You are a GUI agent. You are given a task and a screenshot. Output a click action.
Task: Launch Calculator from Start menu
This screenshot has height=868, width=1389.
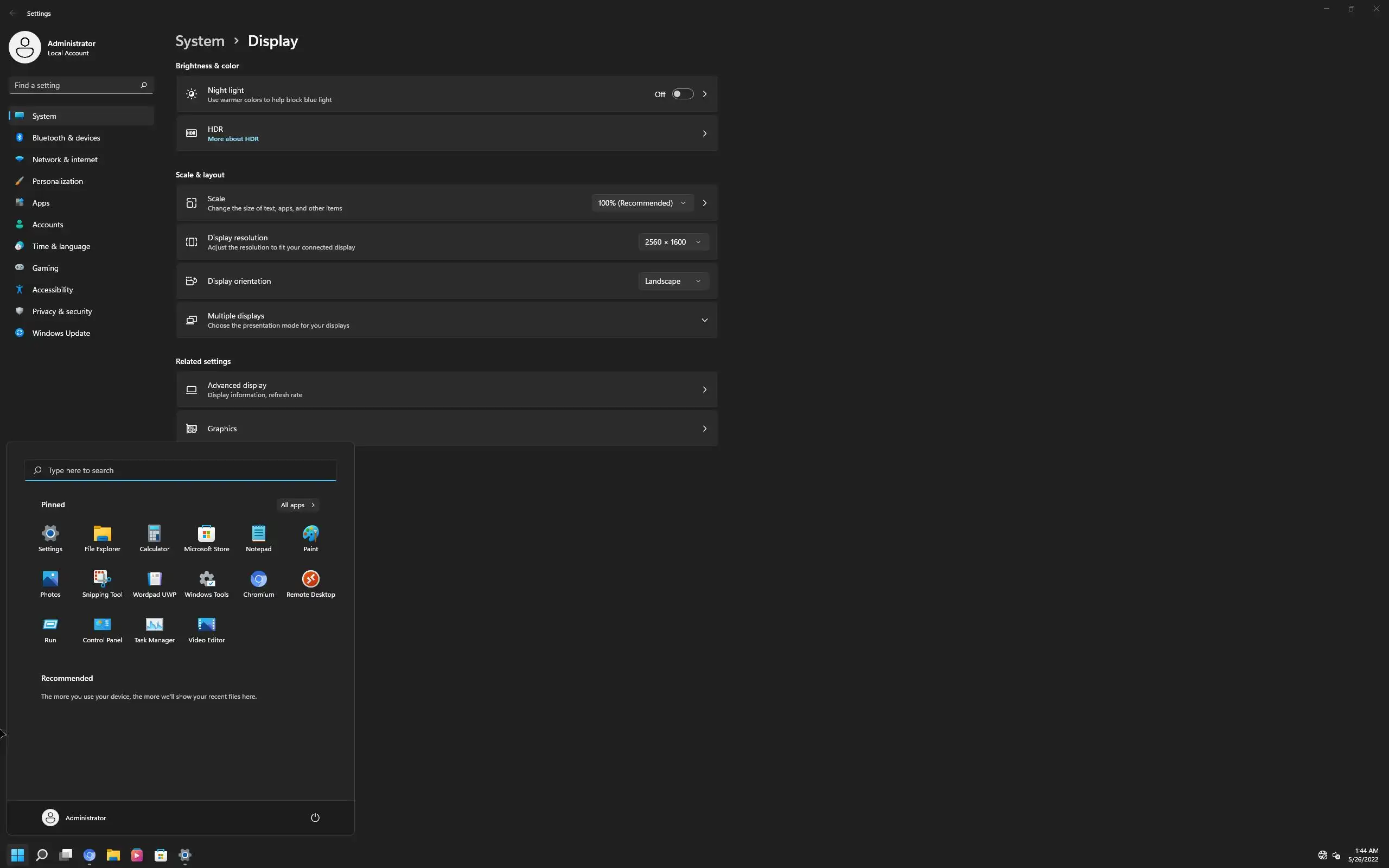coord(155,538)
